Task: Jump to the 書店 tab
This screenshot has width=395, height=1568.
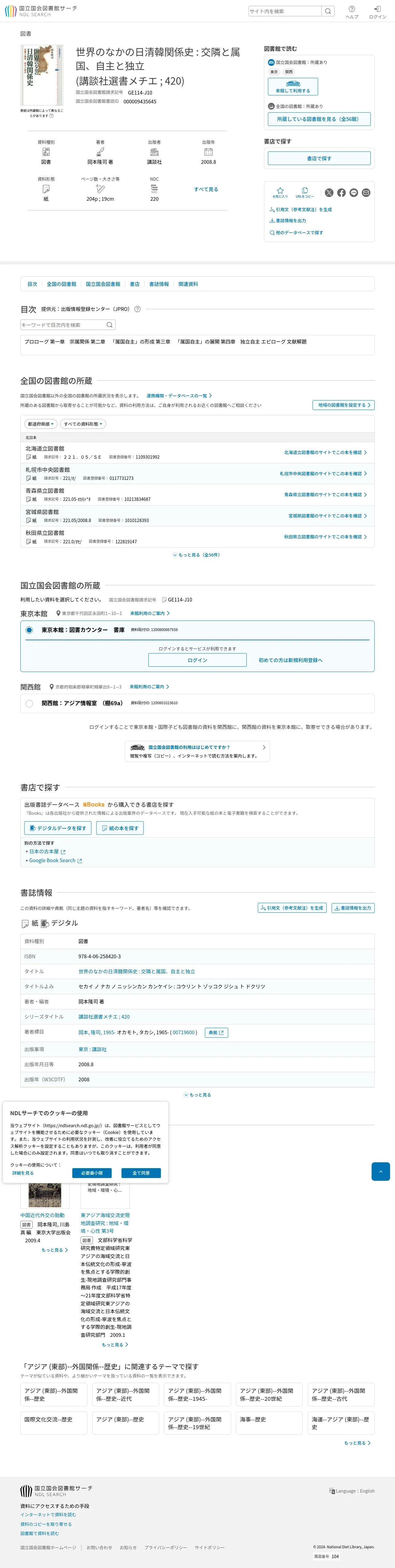Action: pyautogui.click(x=134, y=284)
